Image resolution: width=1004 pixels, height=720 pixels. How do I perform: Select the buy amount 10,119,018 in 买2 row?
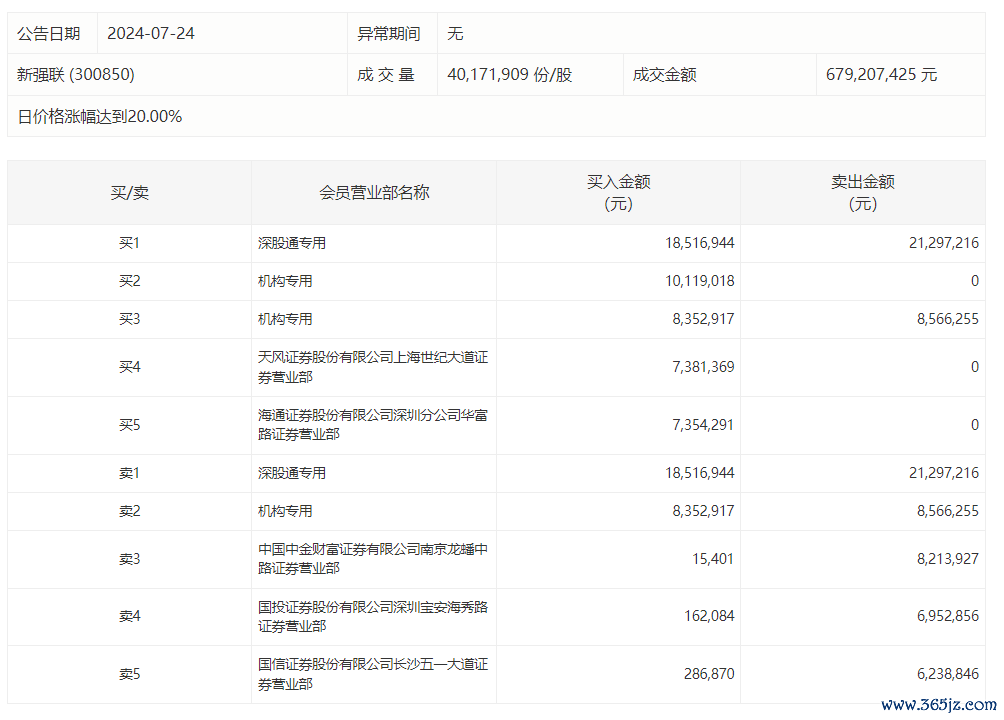[699, 281]
